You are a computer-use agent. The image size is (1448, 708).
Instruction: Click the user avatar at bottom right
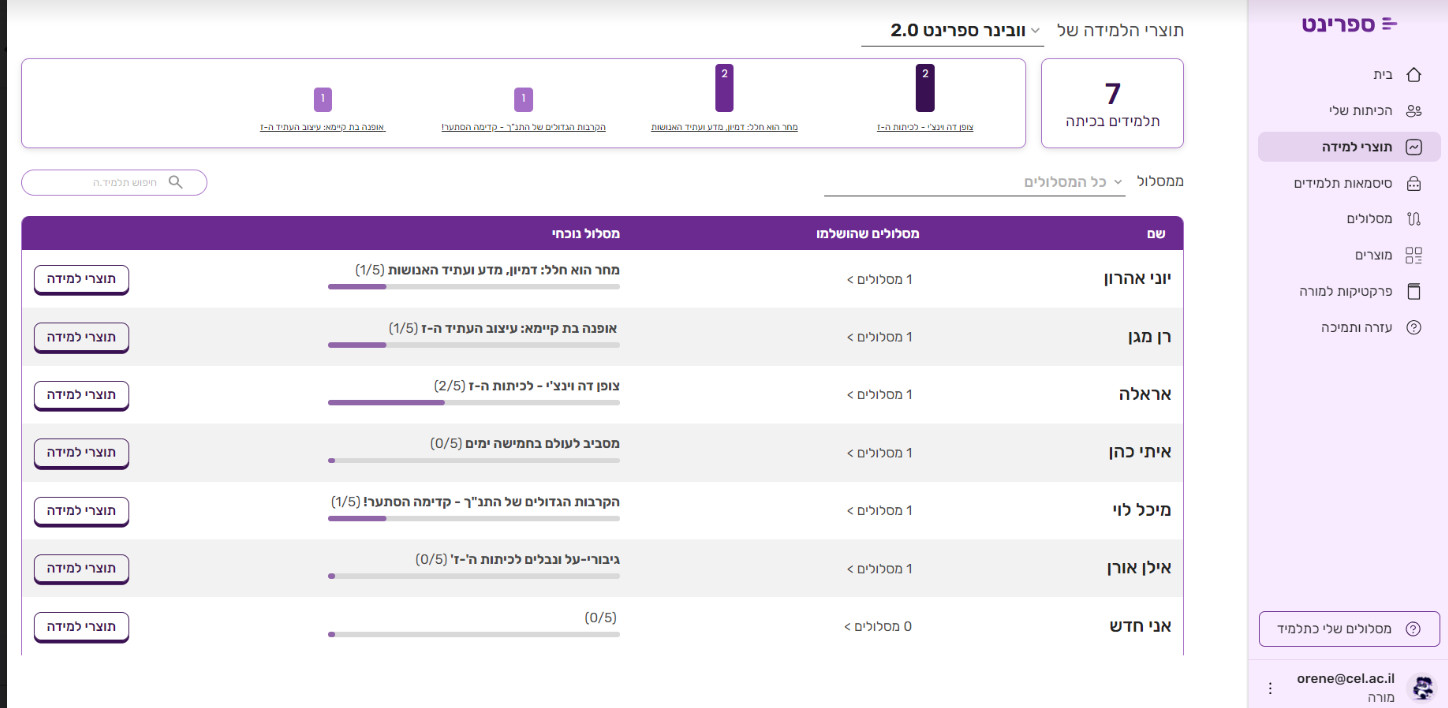(x=1421, y=688)
